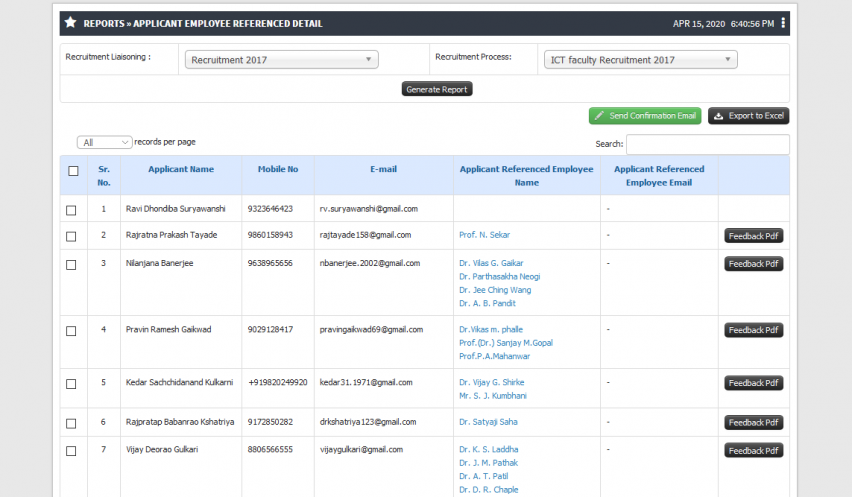Image resolution: width=852 pixels, height=497 pixels.
Task: Click email kedar31.1971@gmail.com
Action: [x=366, y=382]
